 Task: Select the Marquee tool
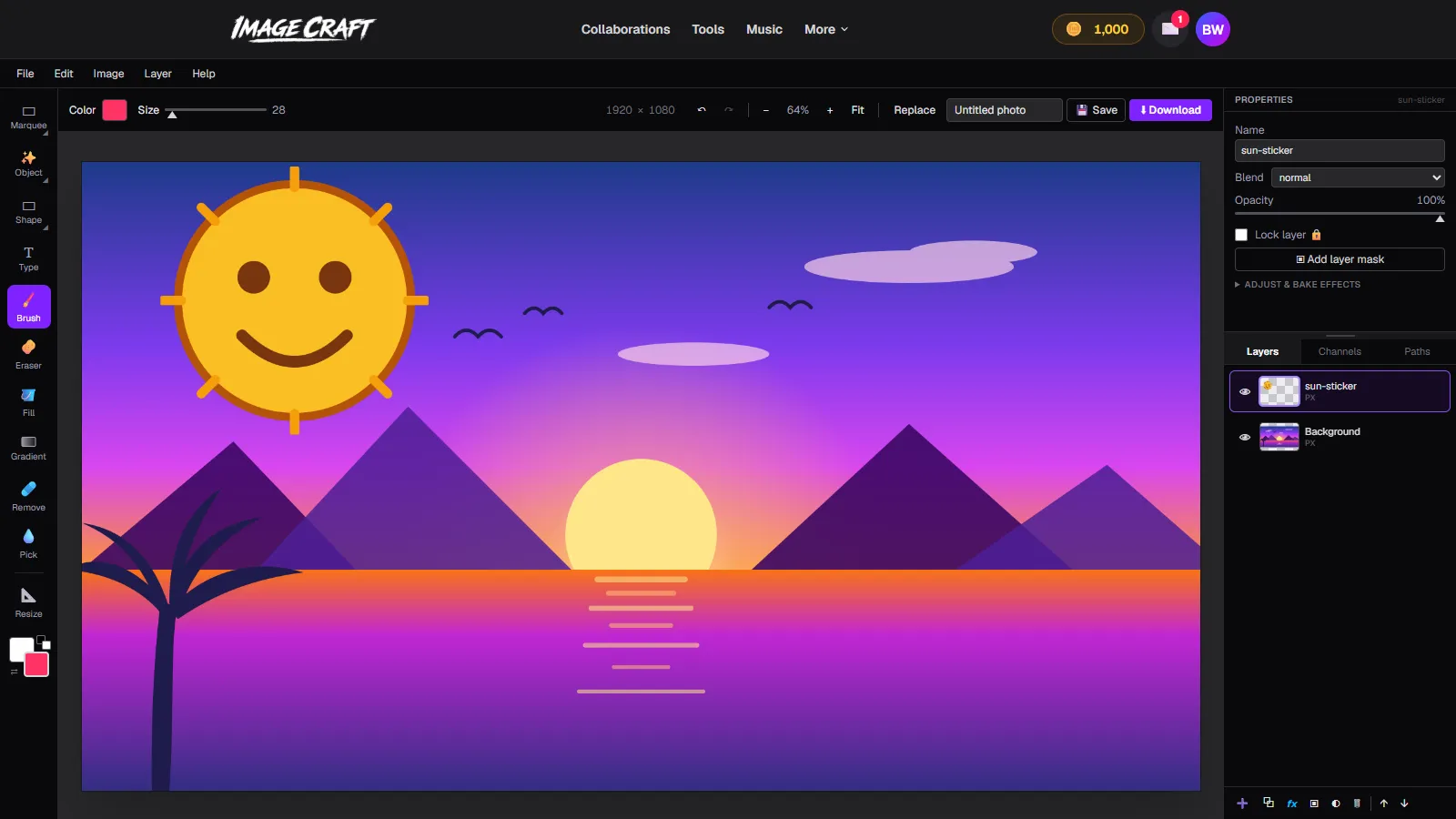(x=28, y=117)
